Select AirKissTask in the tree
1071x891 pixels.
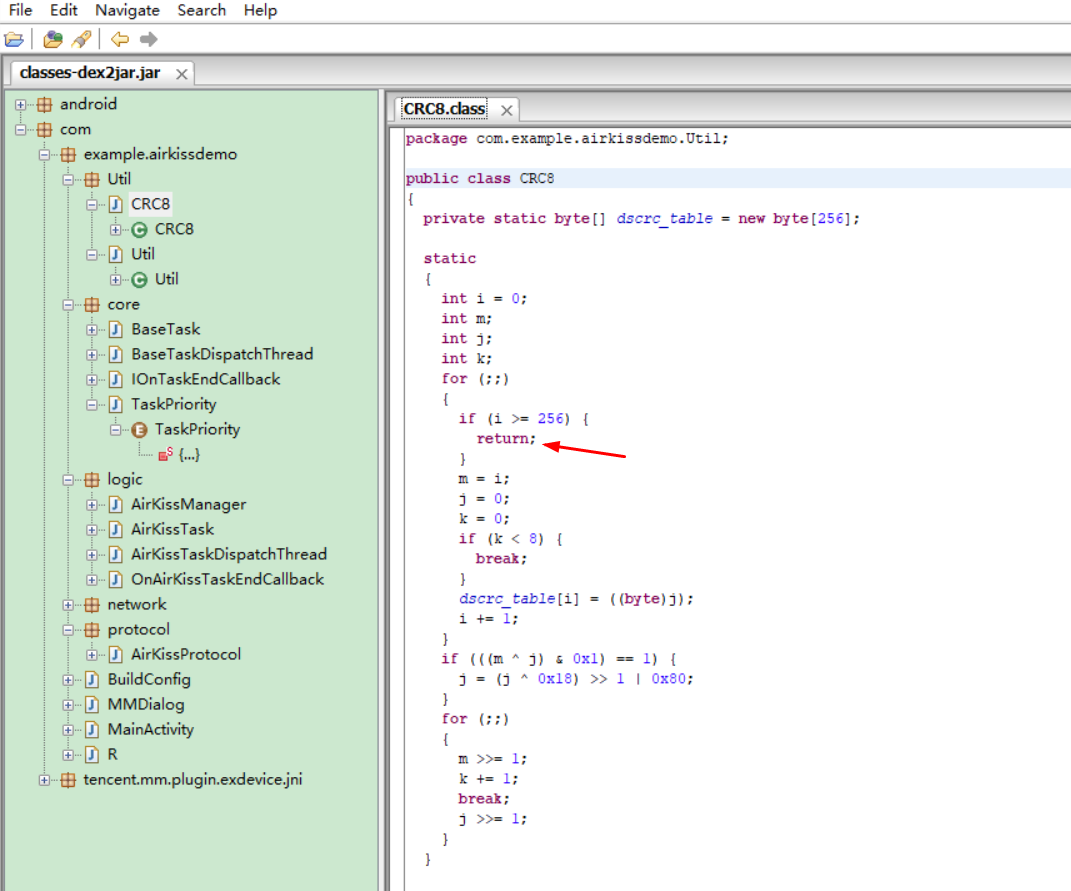tap(172, 530)
